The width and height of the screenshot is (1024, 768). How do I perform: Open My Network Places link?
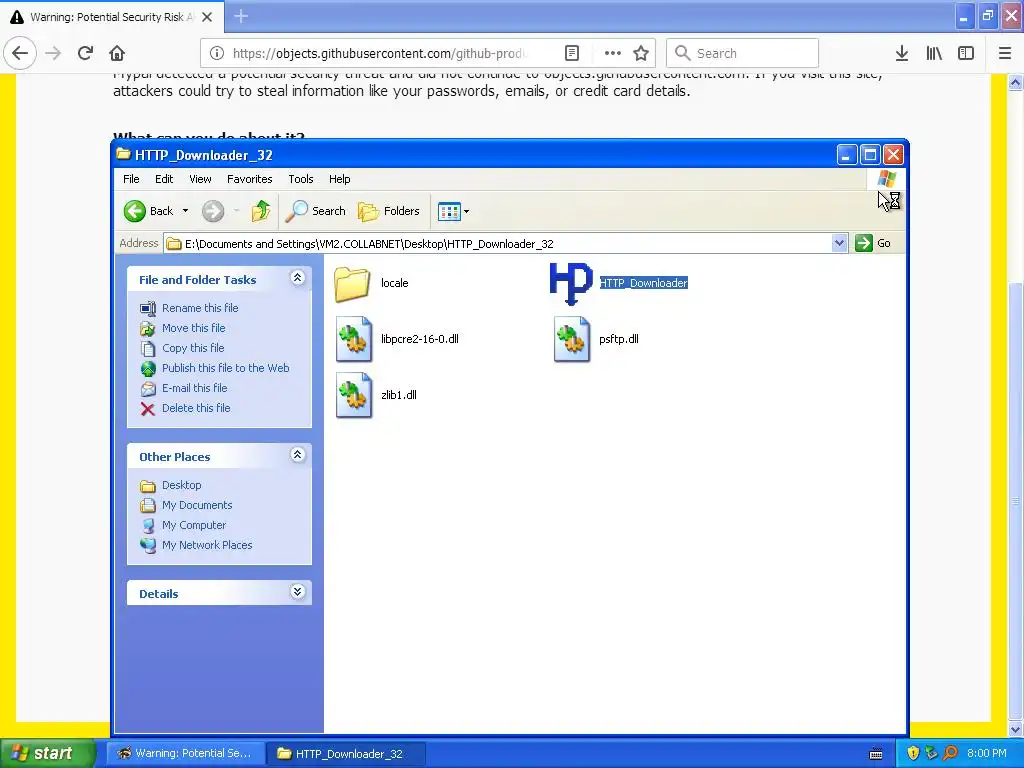(x=207, y=545)
